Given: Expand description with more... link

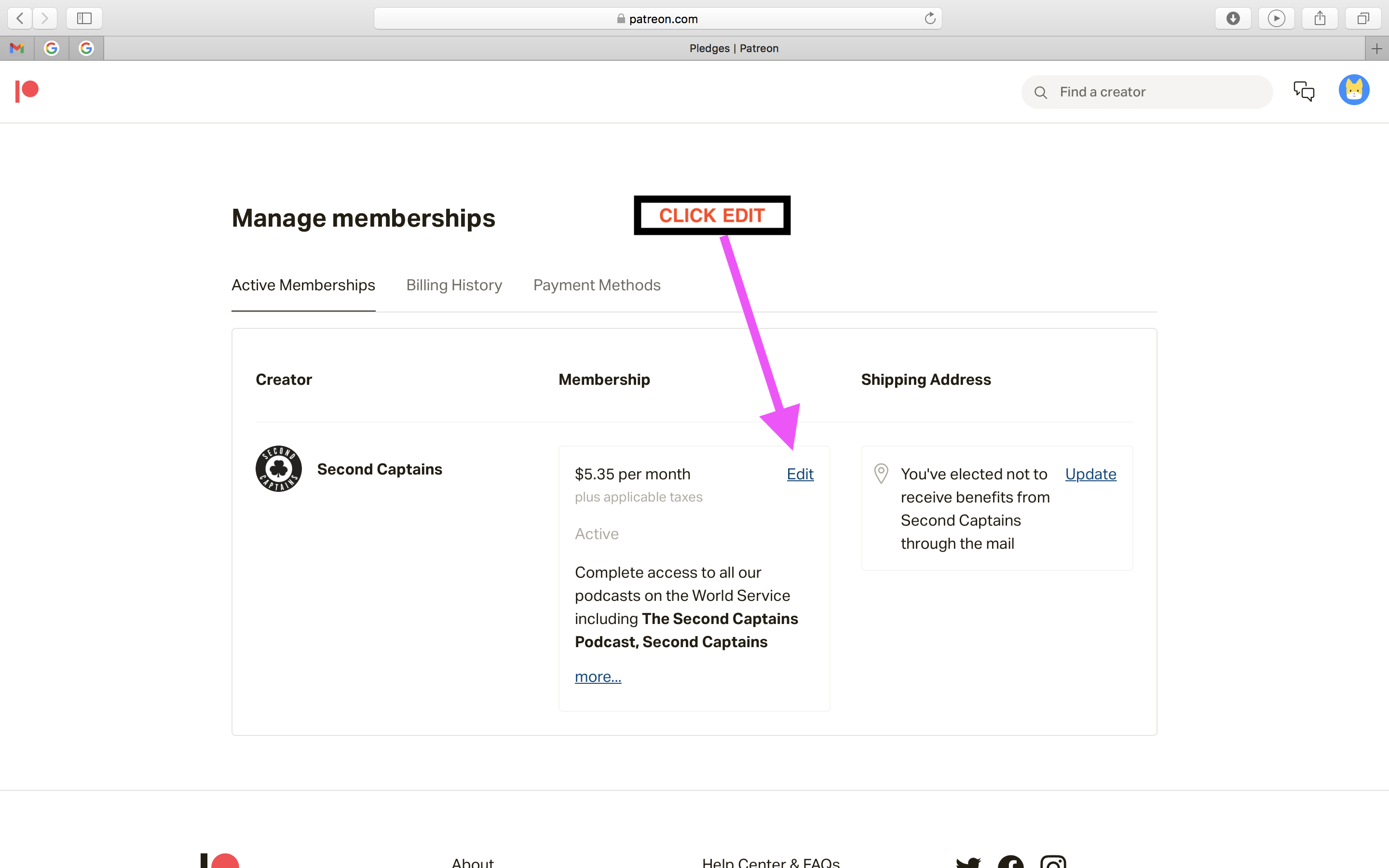Looking at the screenshot, I should 598,677.
